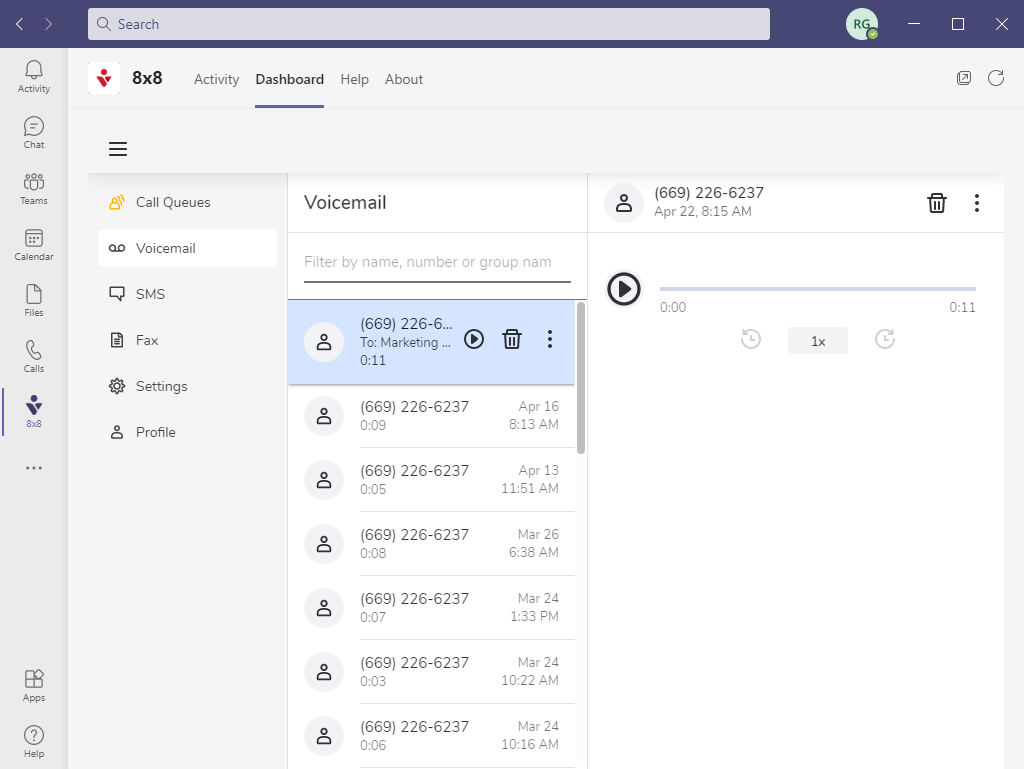Select the Apr 16 8:13 AM voicemail
The width and height of the screenshot is (1024, 769).
point(432,415)
